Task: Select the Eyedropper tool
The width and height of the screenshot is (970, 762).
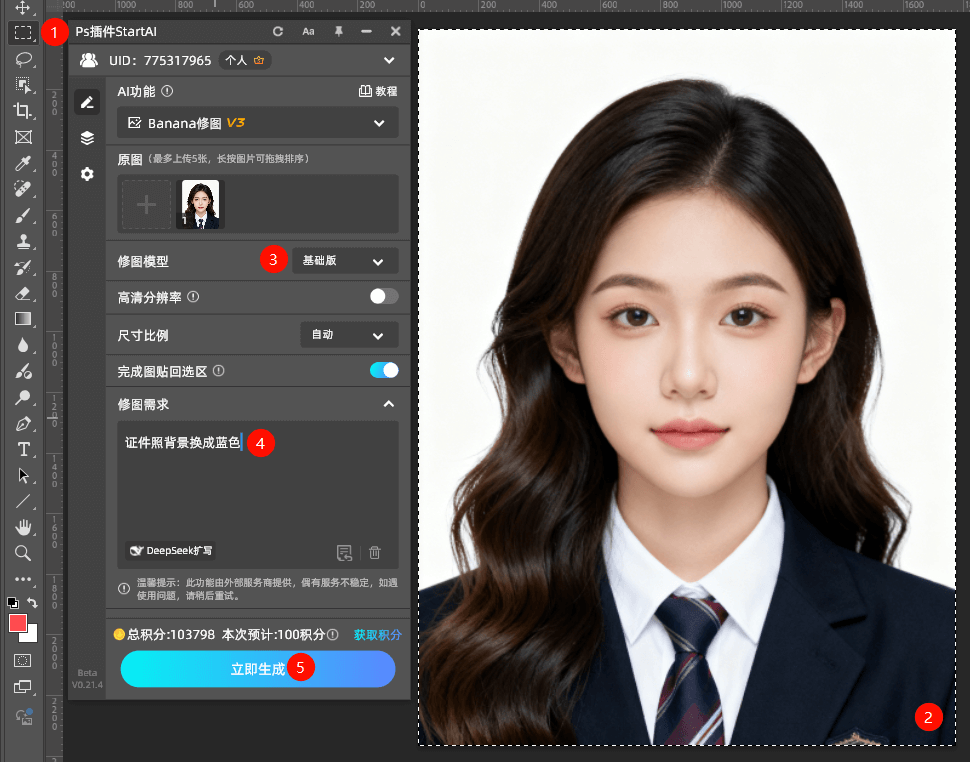Action: [22, 163]
